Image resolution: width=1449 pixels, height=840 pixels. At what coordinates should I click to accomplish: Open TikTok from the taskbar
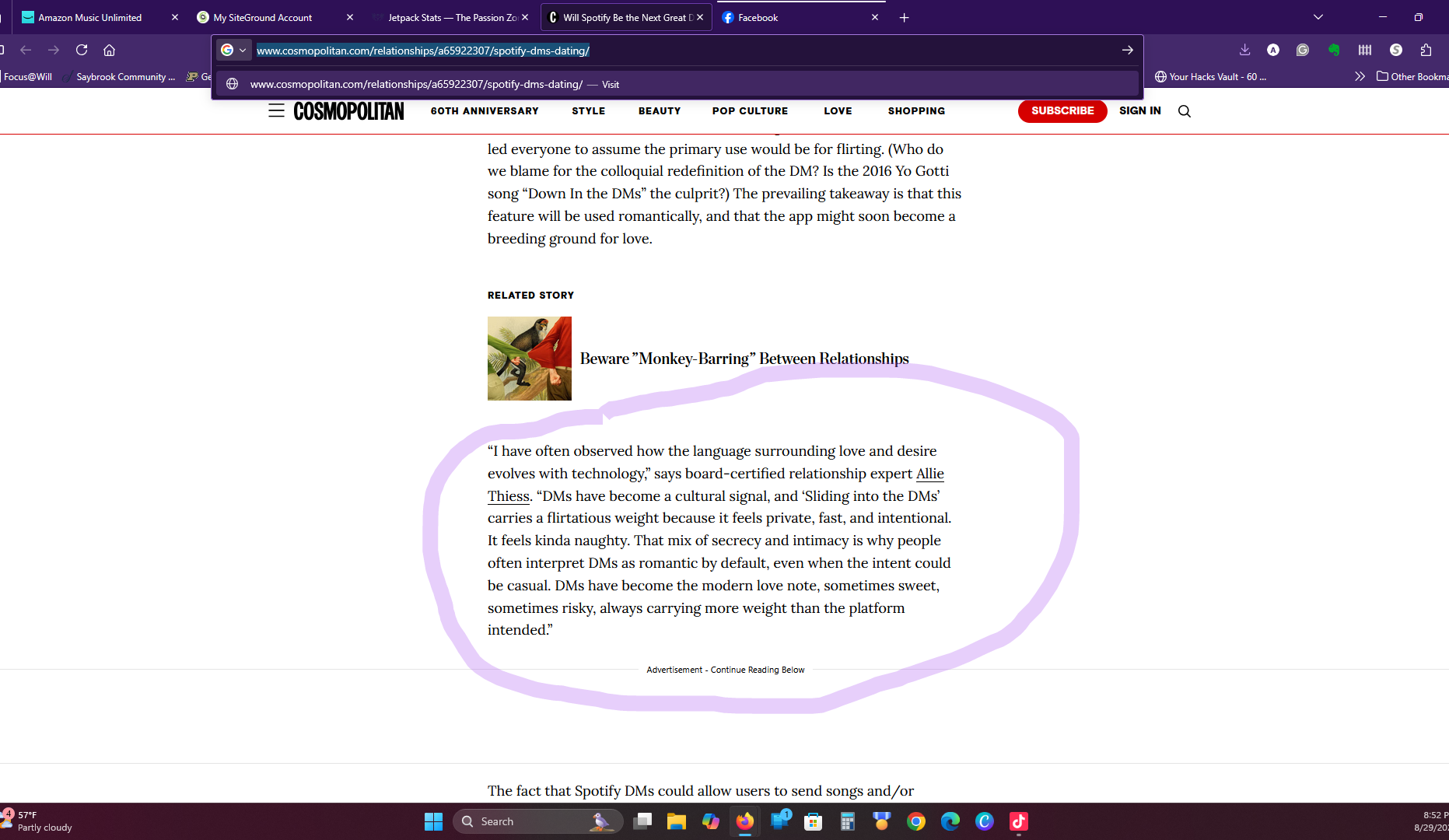(1019, 821)
